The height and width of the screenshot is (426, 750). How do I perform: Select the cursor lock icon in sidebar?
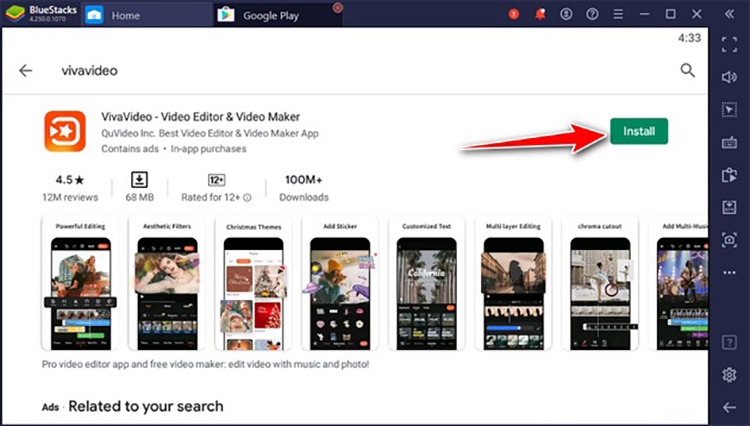[x=729, y=109]
